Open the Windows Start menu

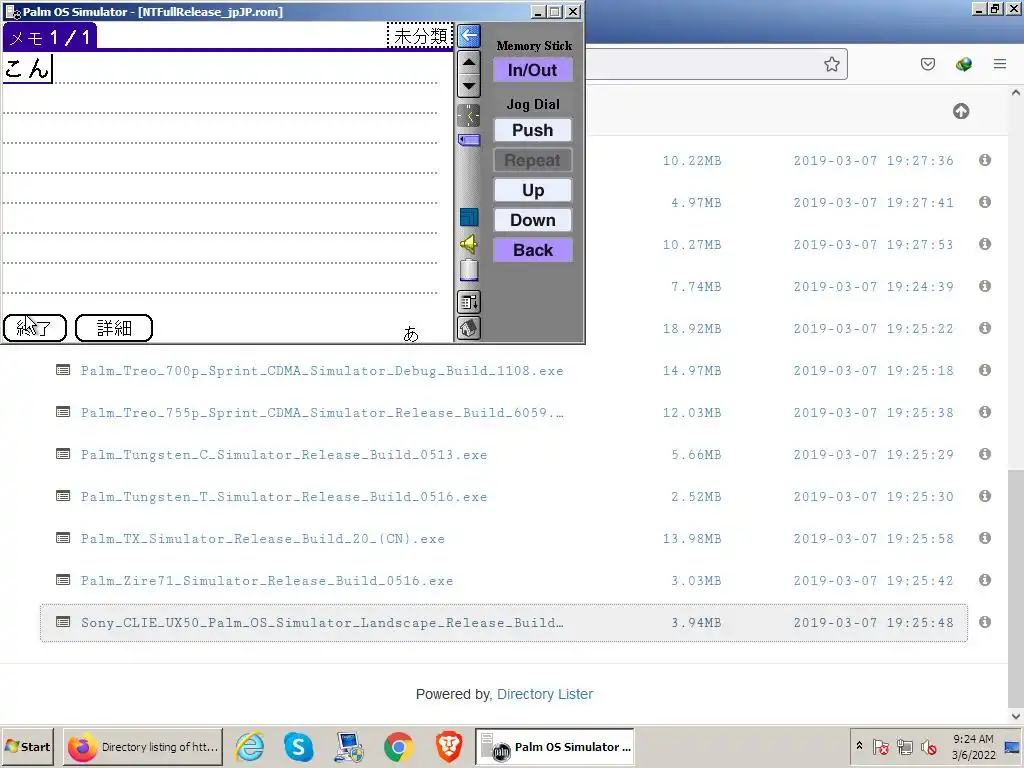[x=29, y=746]
